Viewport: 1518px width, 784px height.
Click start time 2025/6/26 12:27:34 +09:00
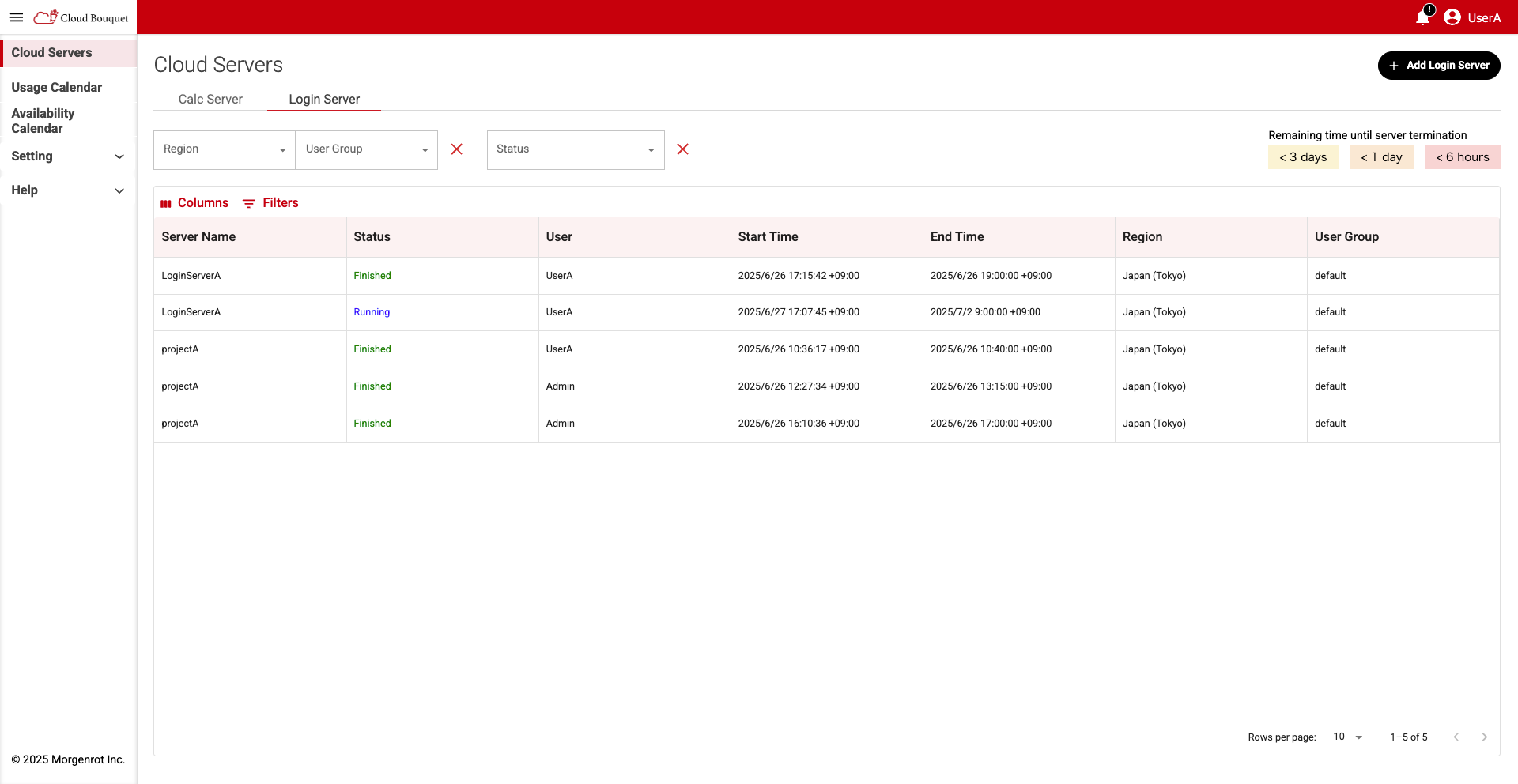(x=799, y=386)
